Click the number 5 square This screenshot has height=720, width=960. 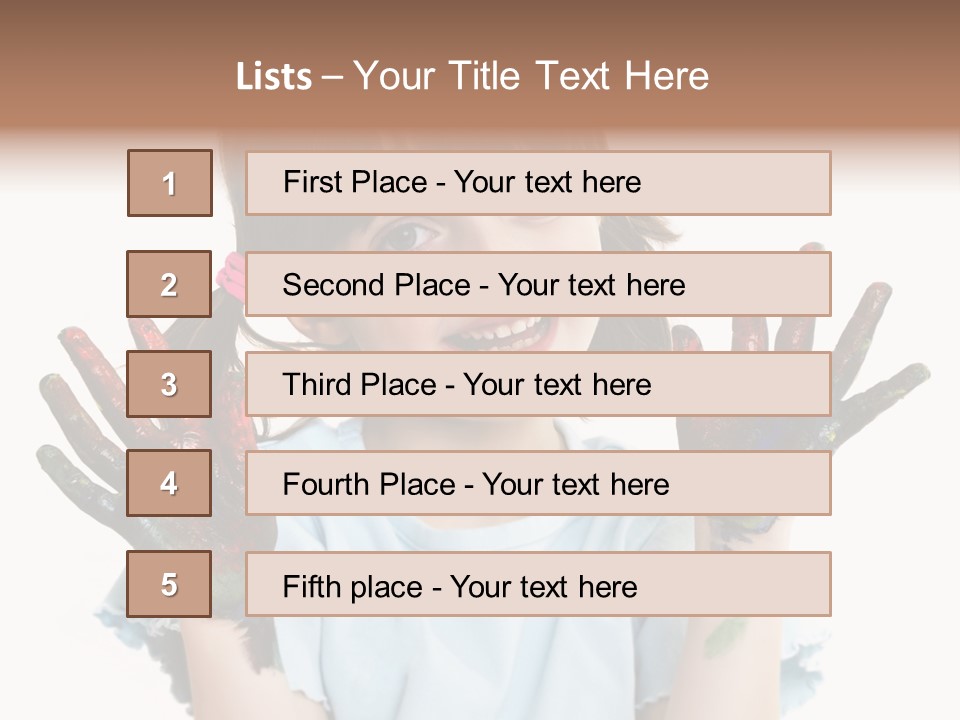click(x=169, y=584)
